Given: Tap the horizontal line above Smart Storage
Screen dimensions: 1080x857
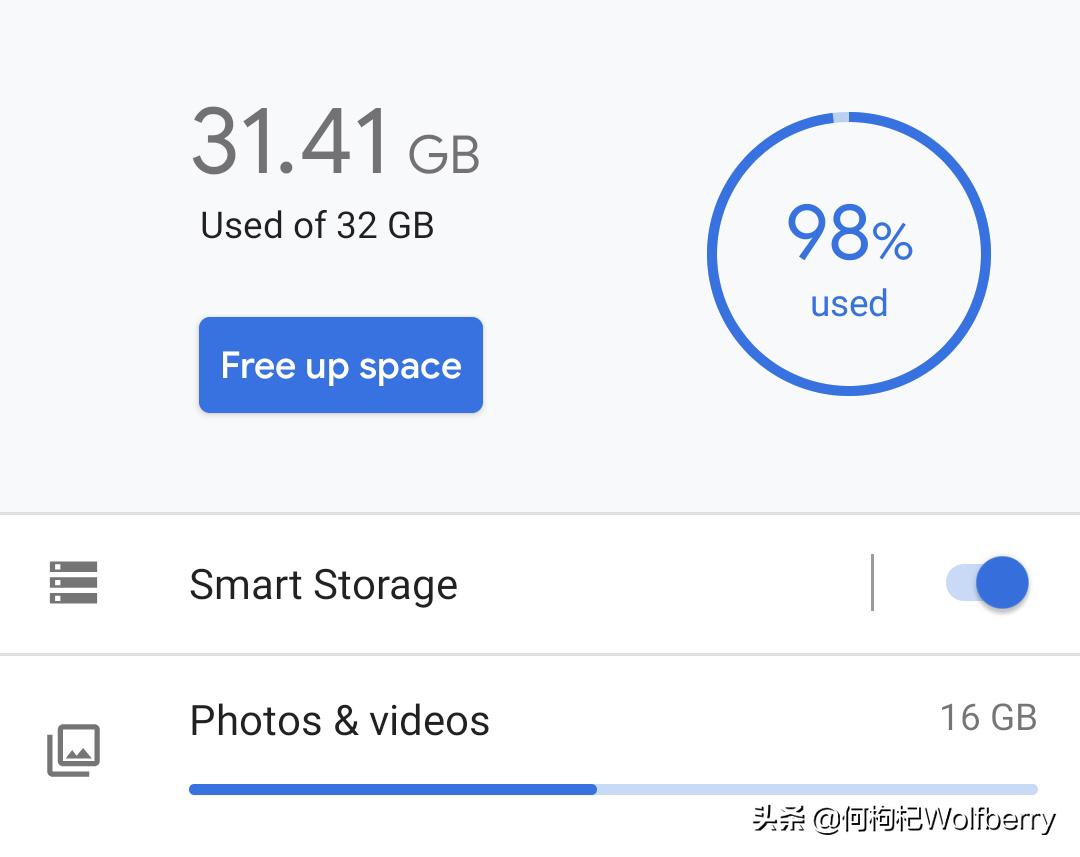Looking at the screenshot, I should click(x=540, y=514).
